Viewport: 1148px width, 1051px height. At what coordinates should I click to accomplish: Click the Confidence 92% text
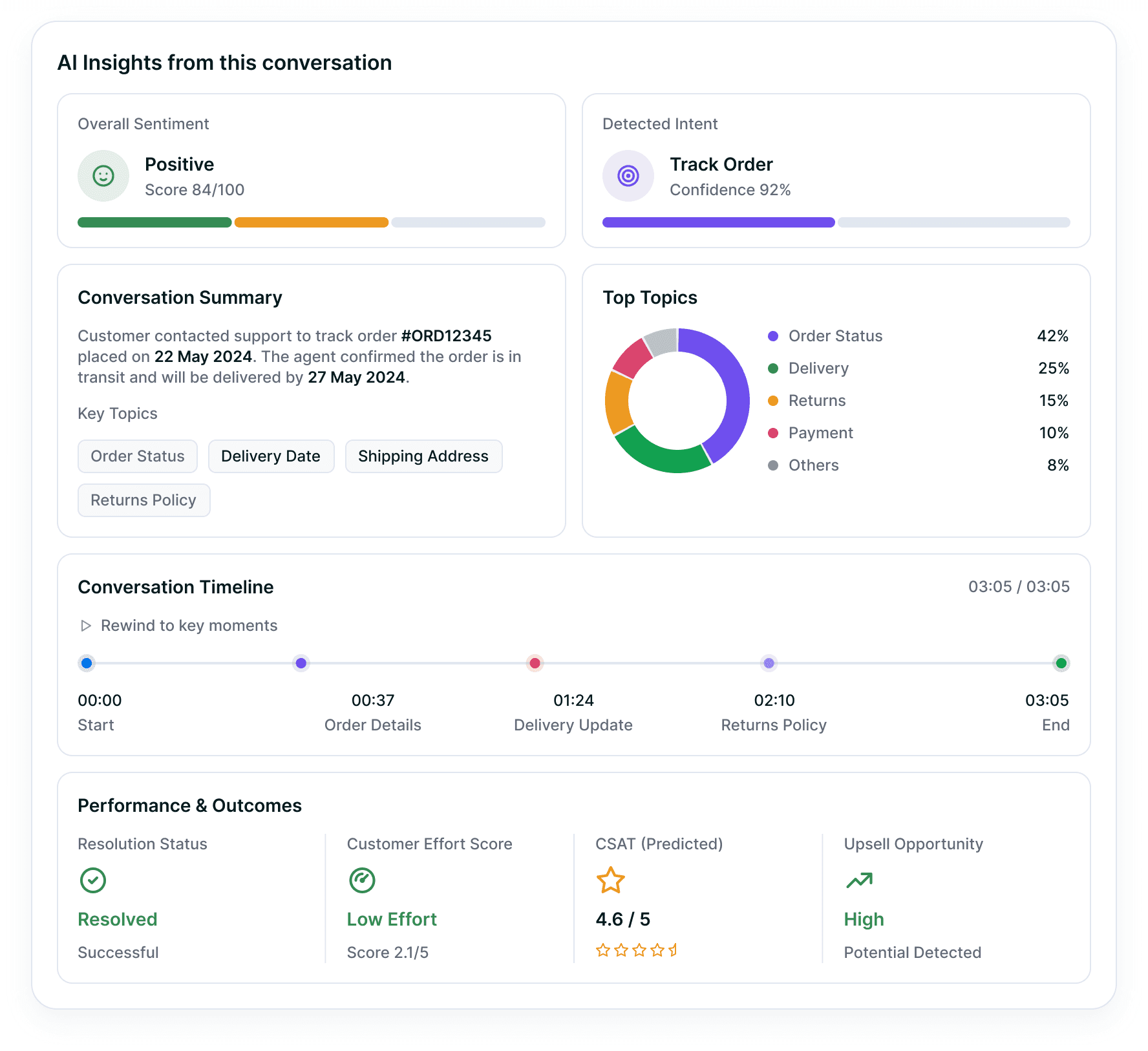pos(730,190)
